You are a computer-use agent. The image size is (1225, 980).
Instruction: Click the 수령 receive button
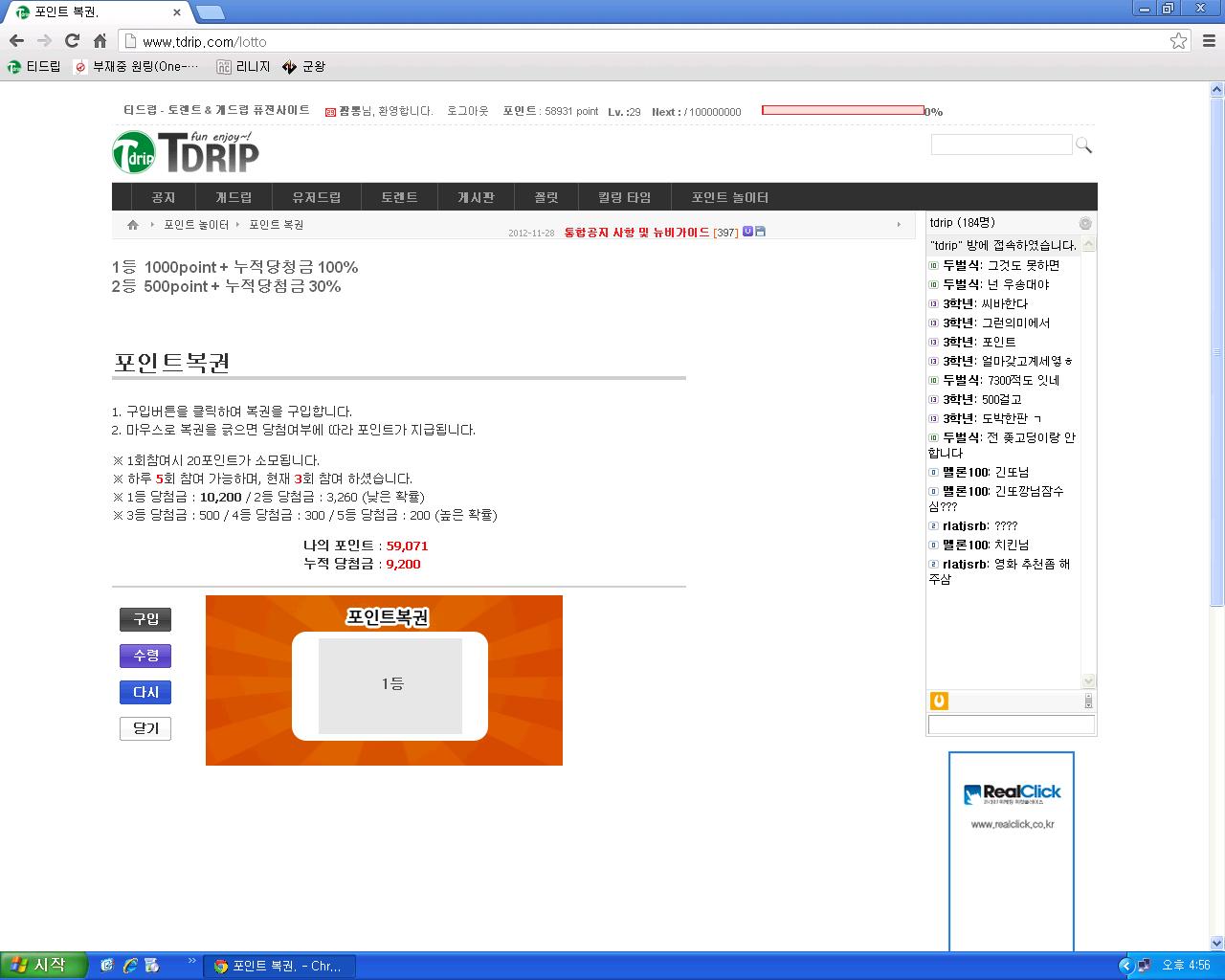tap(145, 656)
